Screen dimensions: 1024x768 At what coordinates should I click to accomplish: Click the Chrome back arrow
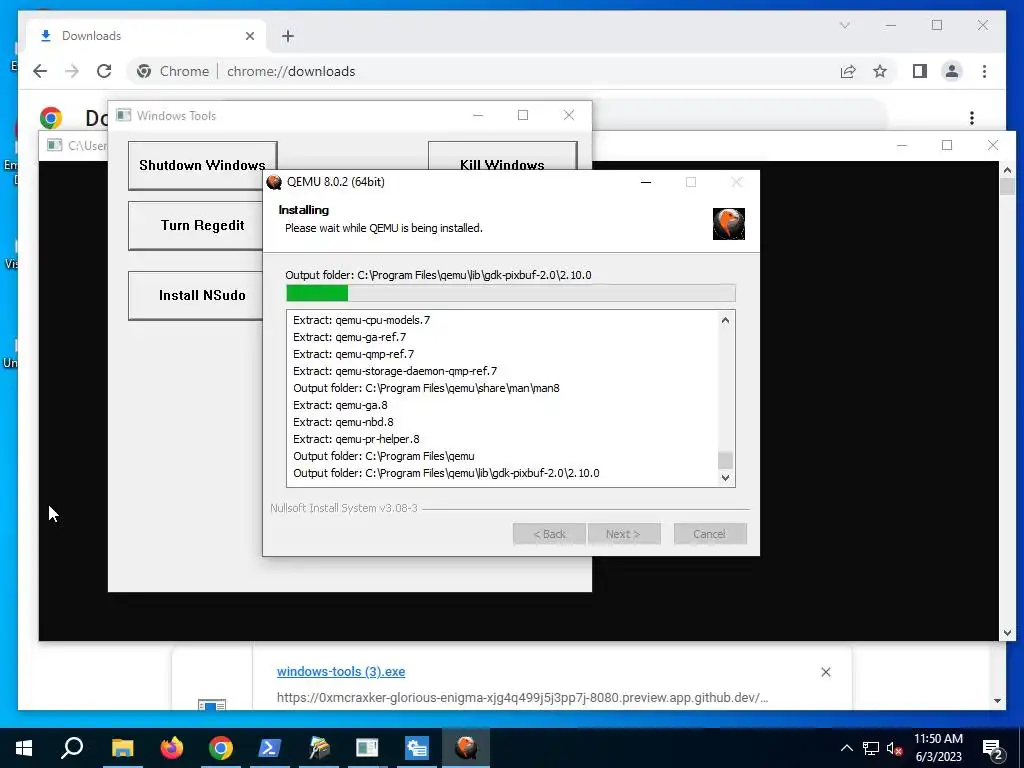[x=40, y=71]
